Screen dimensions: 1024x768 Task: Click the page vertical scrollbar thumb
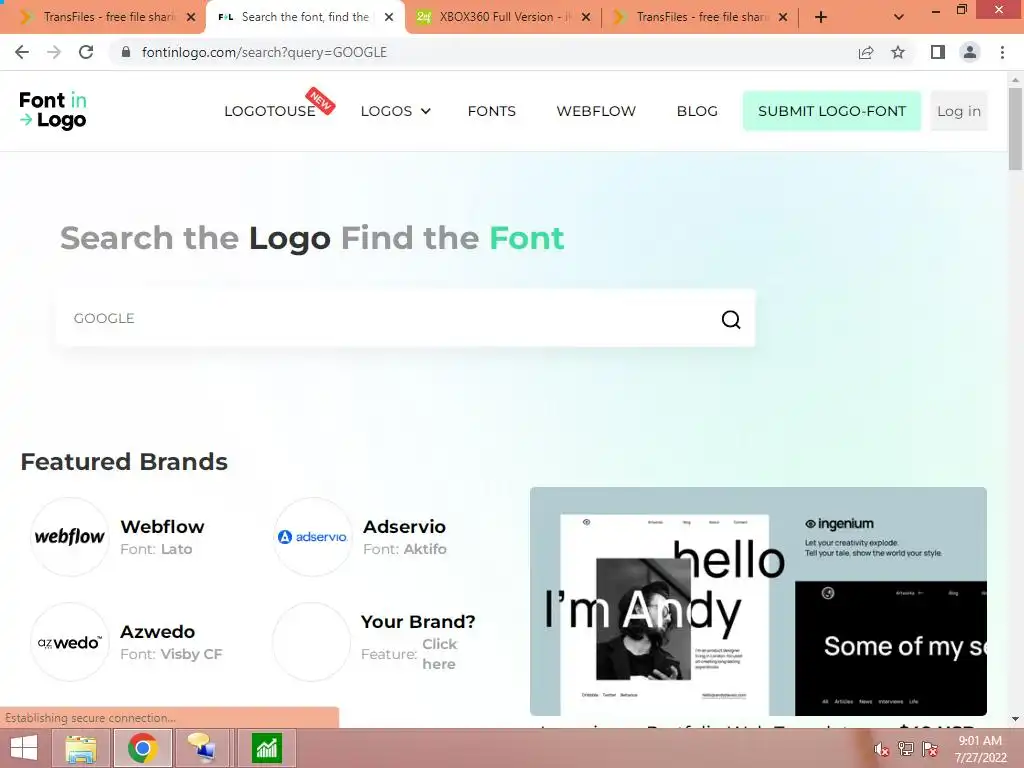(1015, 129)
